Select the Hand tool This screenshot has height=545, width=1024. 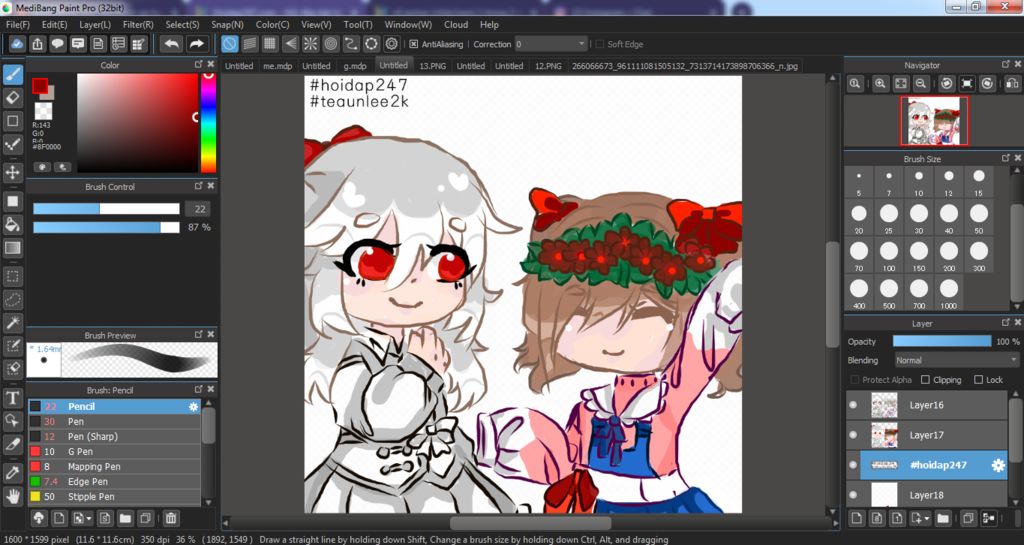pyautogui.click(x=12, y=496)
